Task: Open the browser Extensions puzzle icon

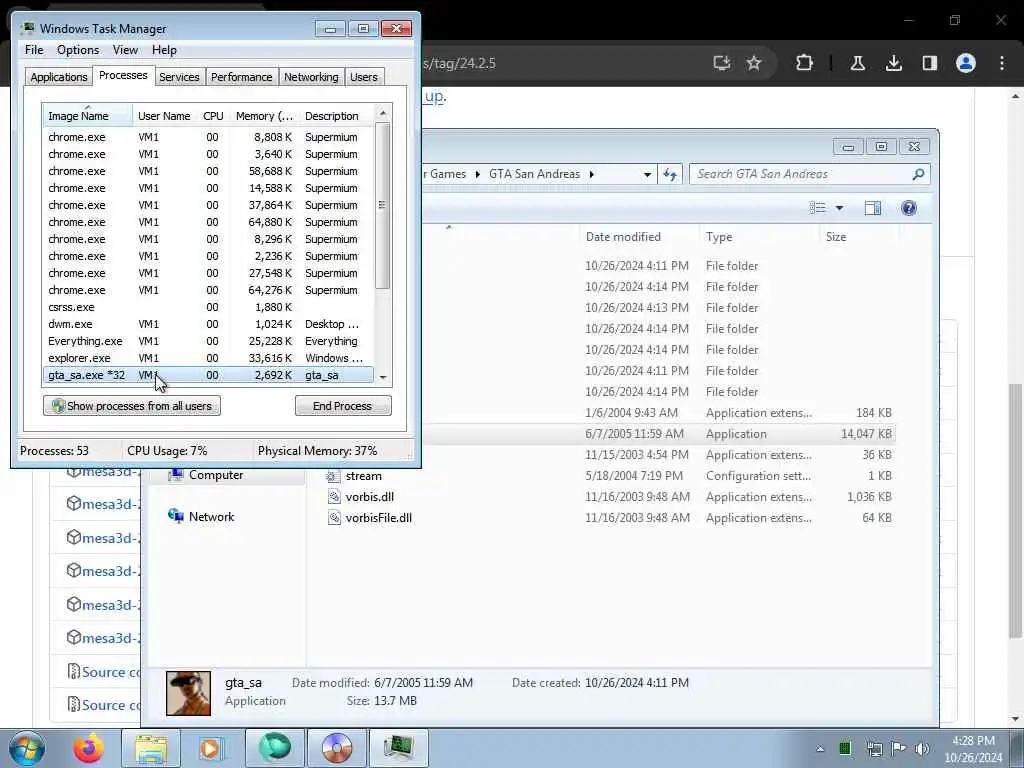Action: point(805,63)
